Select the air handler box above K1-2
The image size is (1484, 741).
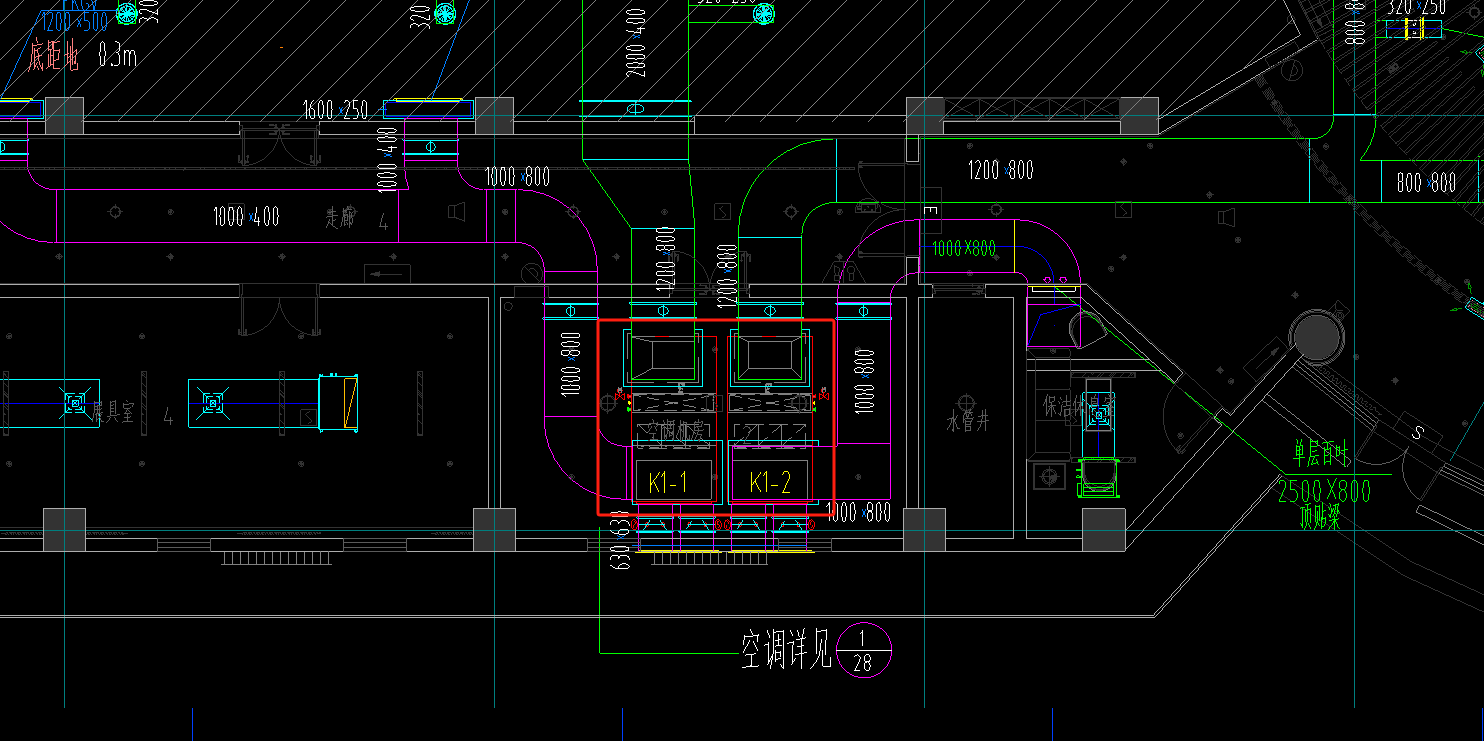(x=768, y=357)
